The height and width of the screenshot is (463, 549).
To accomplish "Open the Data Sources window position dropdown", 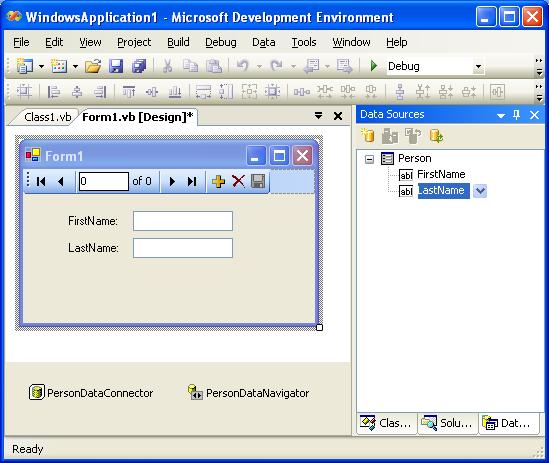I will (x=501, y=115).
